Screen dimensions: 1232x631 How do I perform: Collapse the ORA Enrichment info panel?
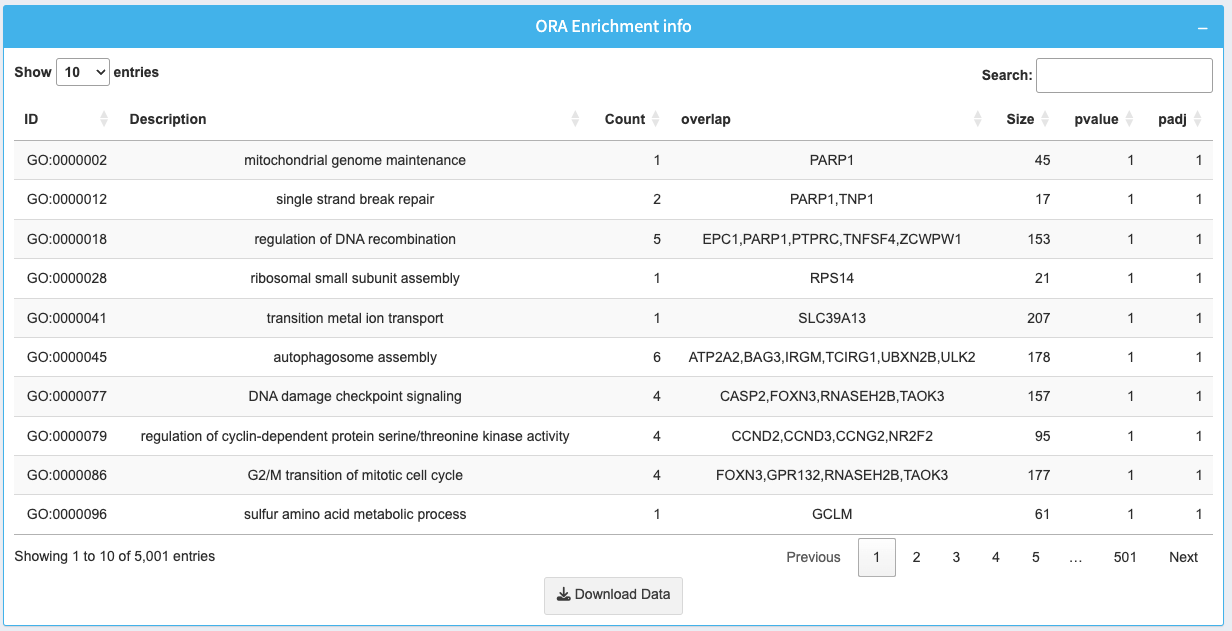pos(1203,28)
